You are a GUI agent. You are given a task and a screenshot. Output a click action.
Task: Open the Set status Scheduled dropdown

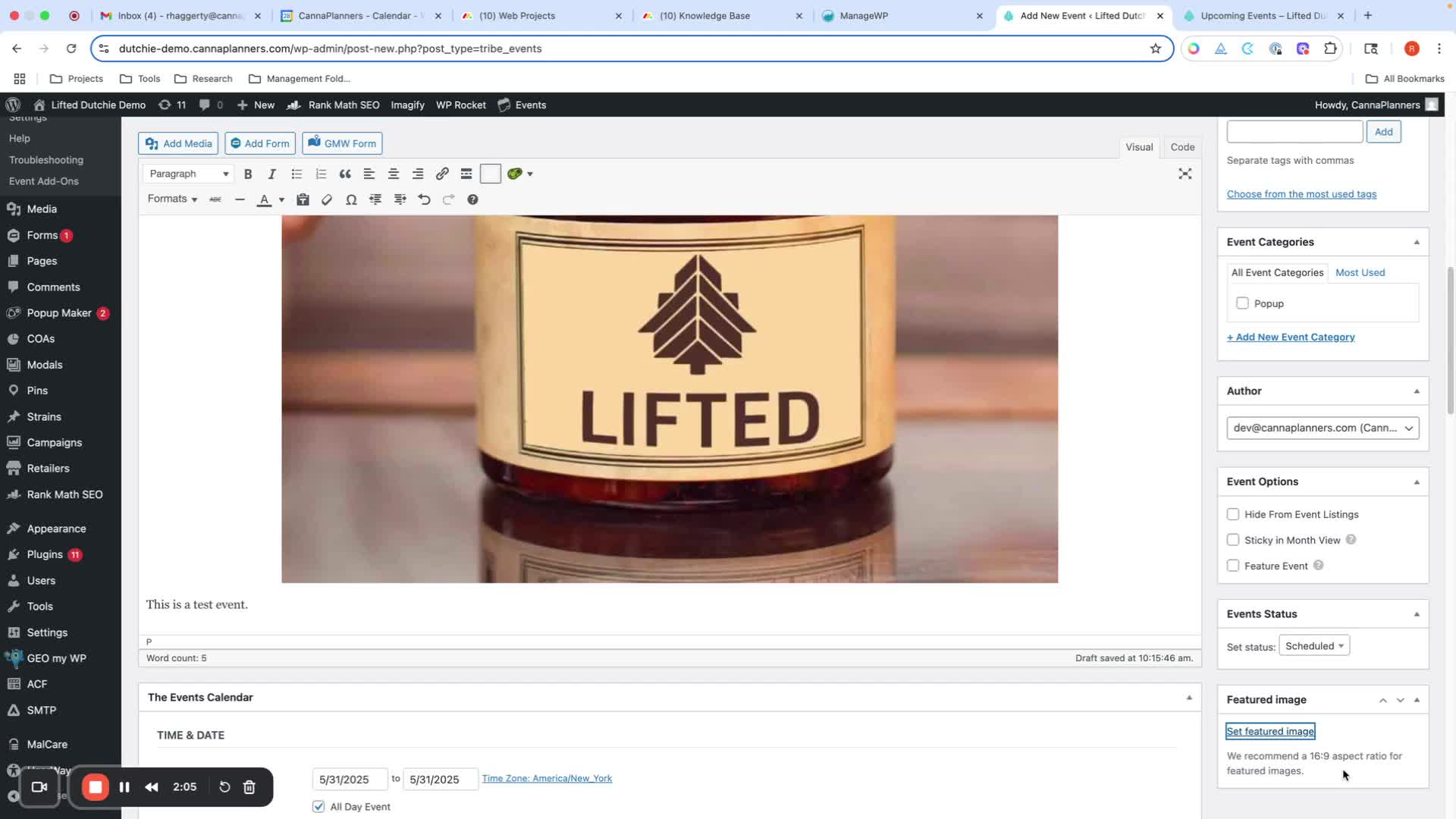1313,646
